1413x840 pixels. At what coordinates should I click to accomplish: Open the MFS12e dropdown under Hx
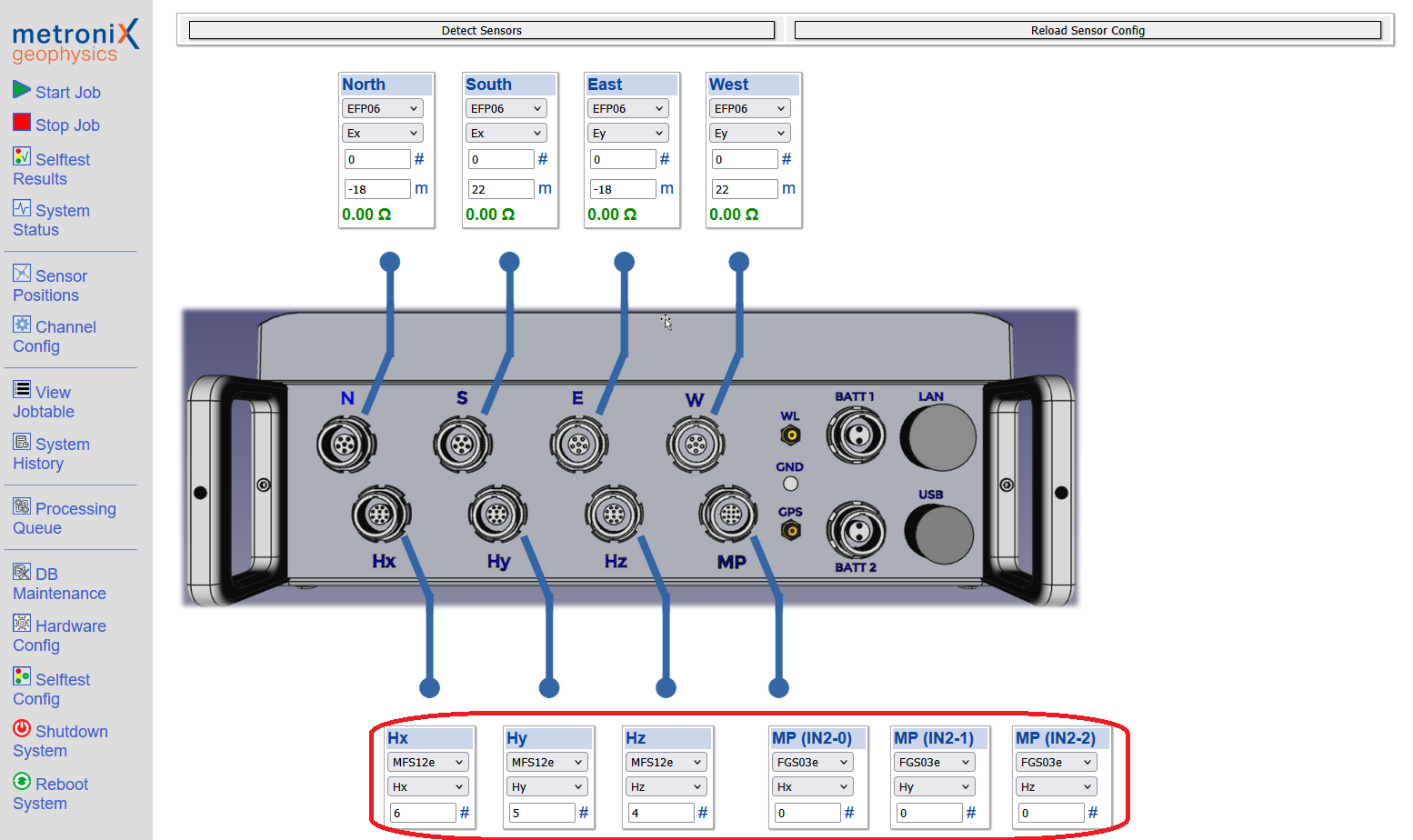click(427, 761)
